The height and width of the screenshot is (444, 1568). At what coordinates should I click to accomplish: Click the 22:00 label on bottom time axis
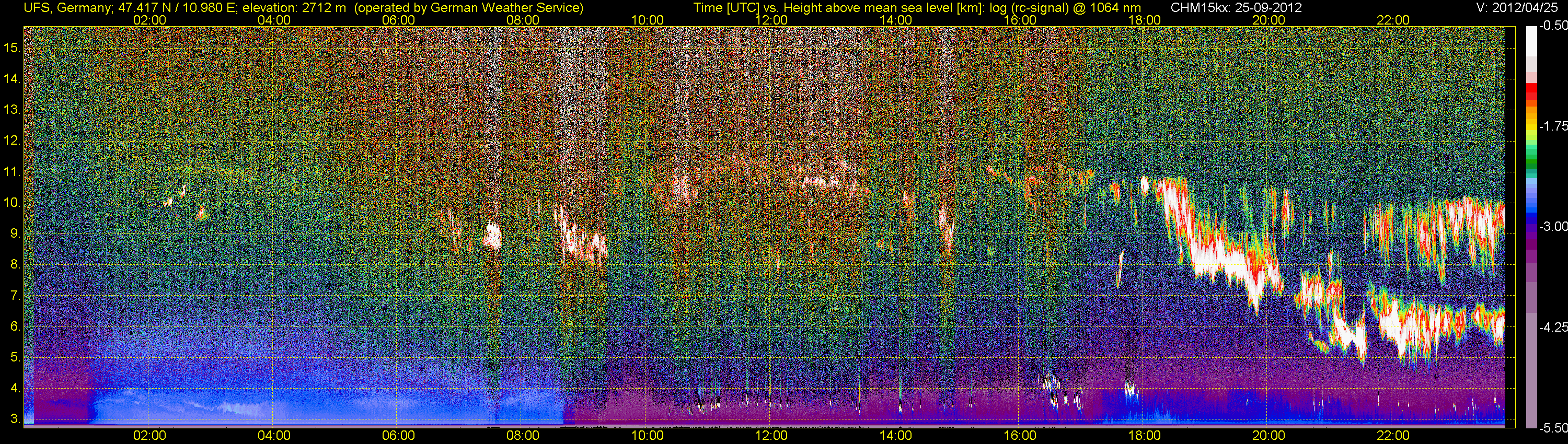coord(1393,436)
